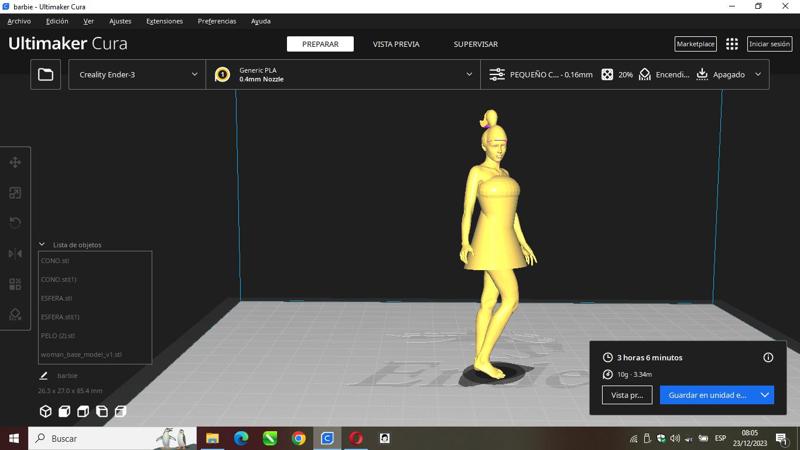Switch to 3D perspective view cube

[45, 411]
